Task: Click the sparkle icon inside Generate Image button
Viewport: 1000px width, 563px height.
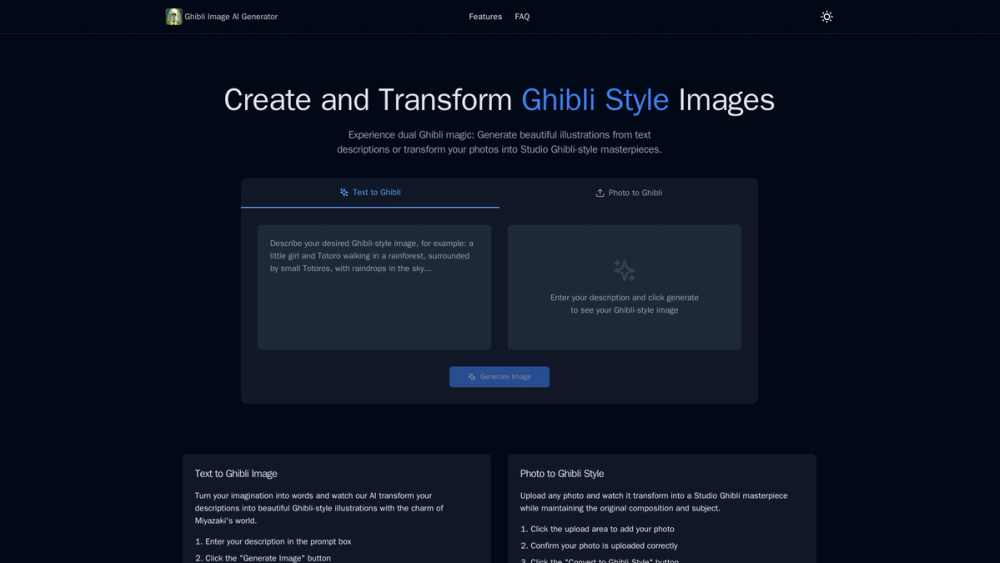Action: point(472,377)
